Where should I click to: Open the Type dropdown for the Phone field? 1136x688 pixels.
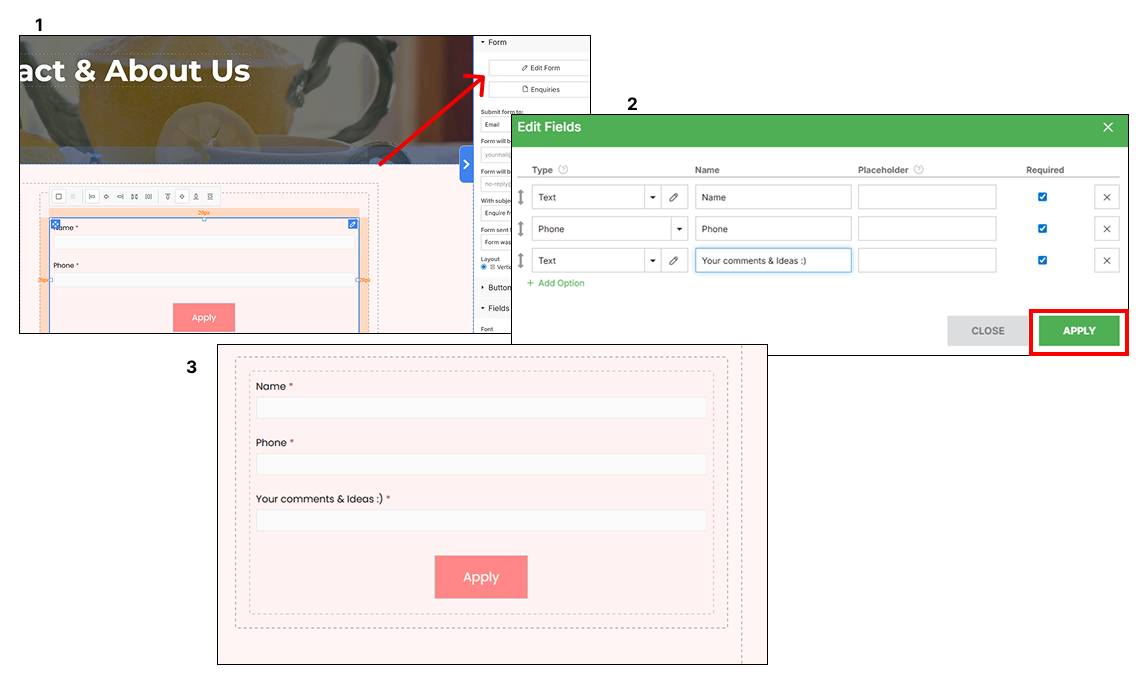(678, 228)
